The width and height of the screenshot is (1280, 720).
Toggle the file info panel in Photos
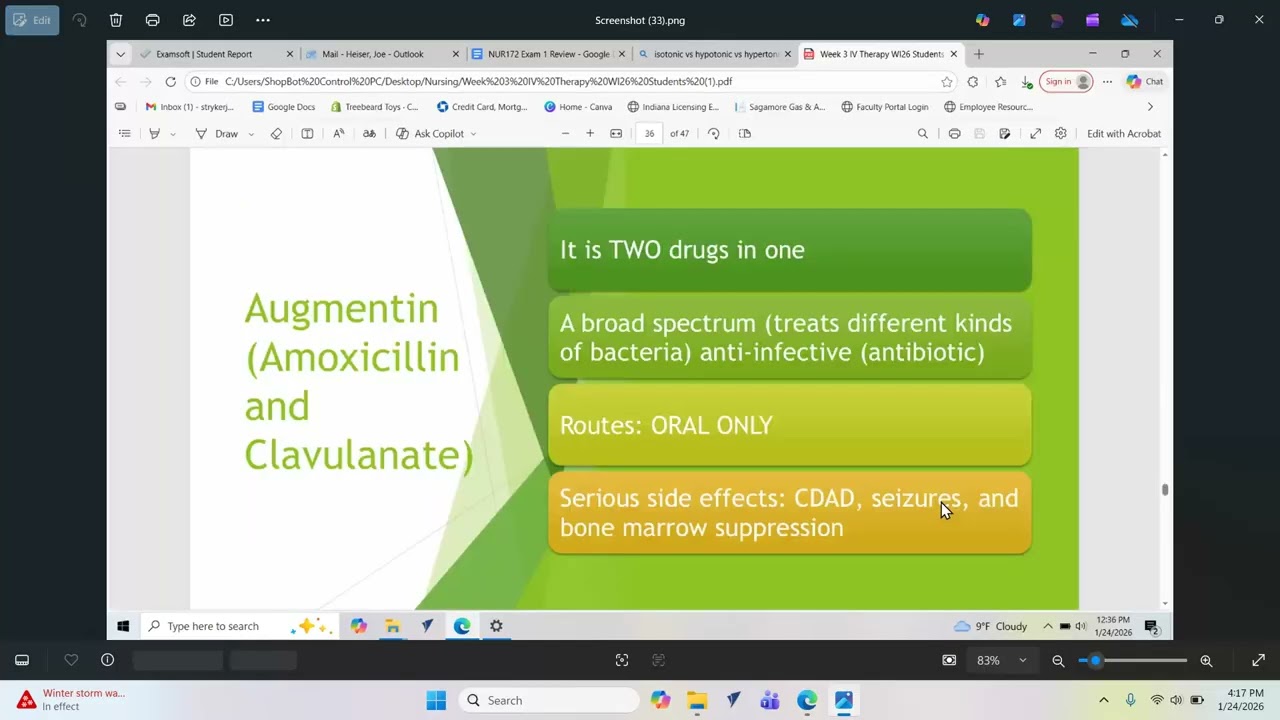(x=107, y=660)
